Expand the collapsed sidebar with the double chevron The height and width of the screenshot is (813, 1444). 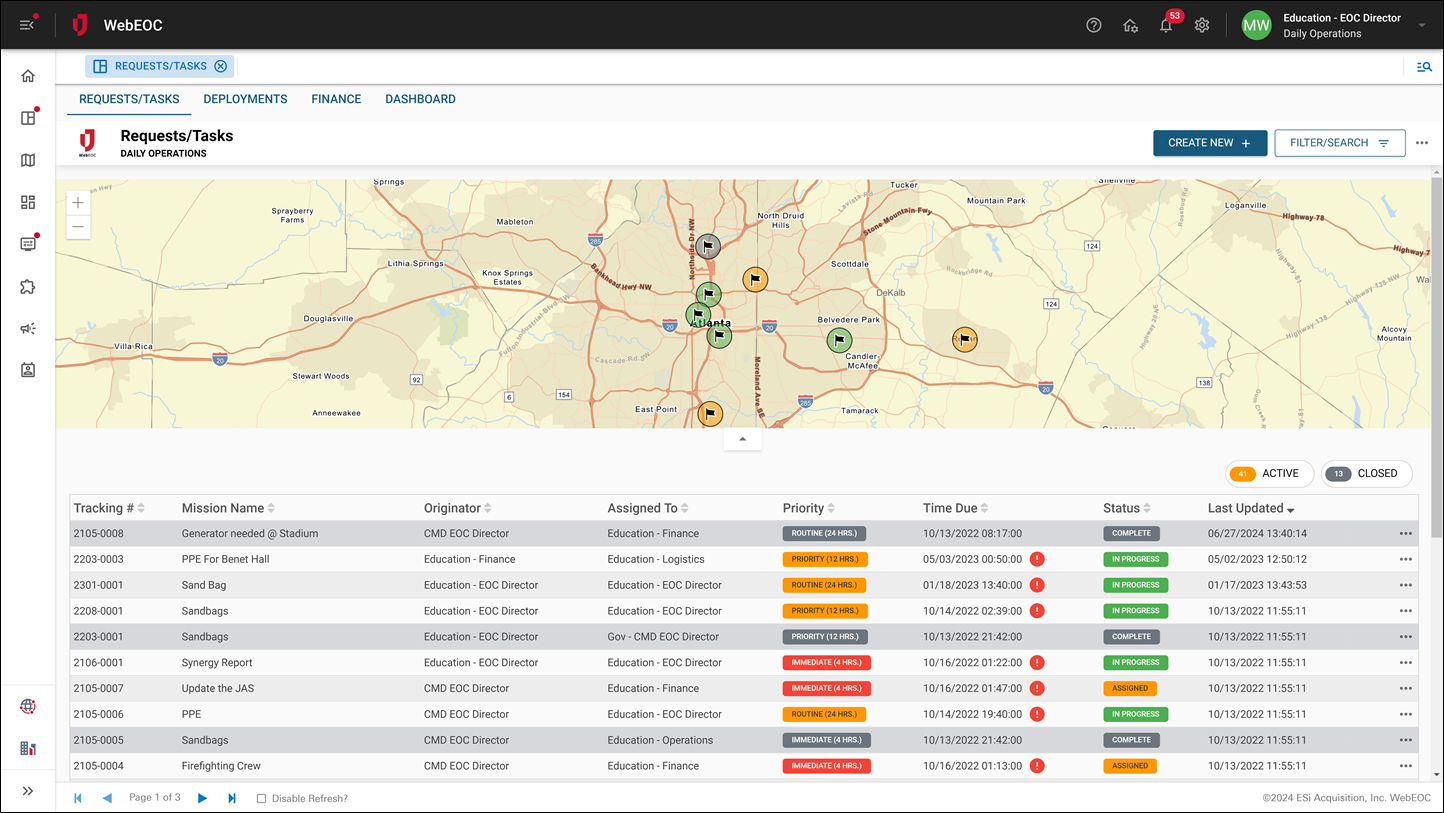27,790
